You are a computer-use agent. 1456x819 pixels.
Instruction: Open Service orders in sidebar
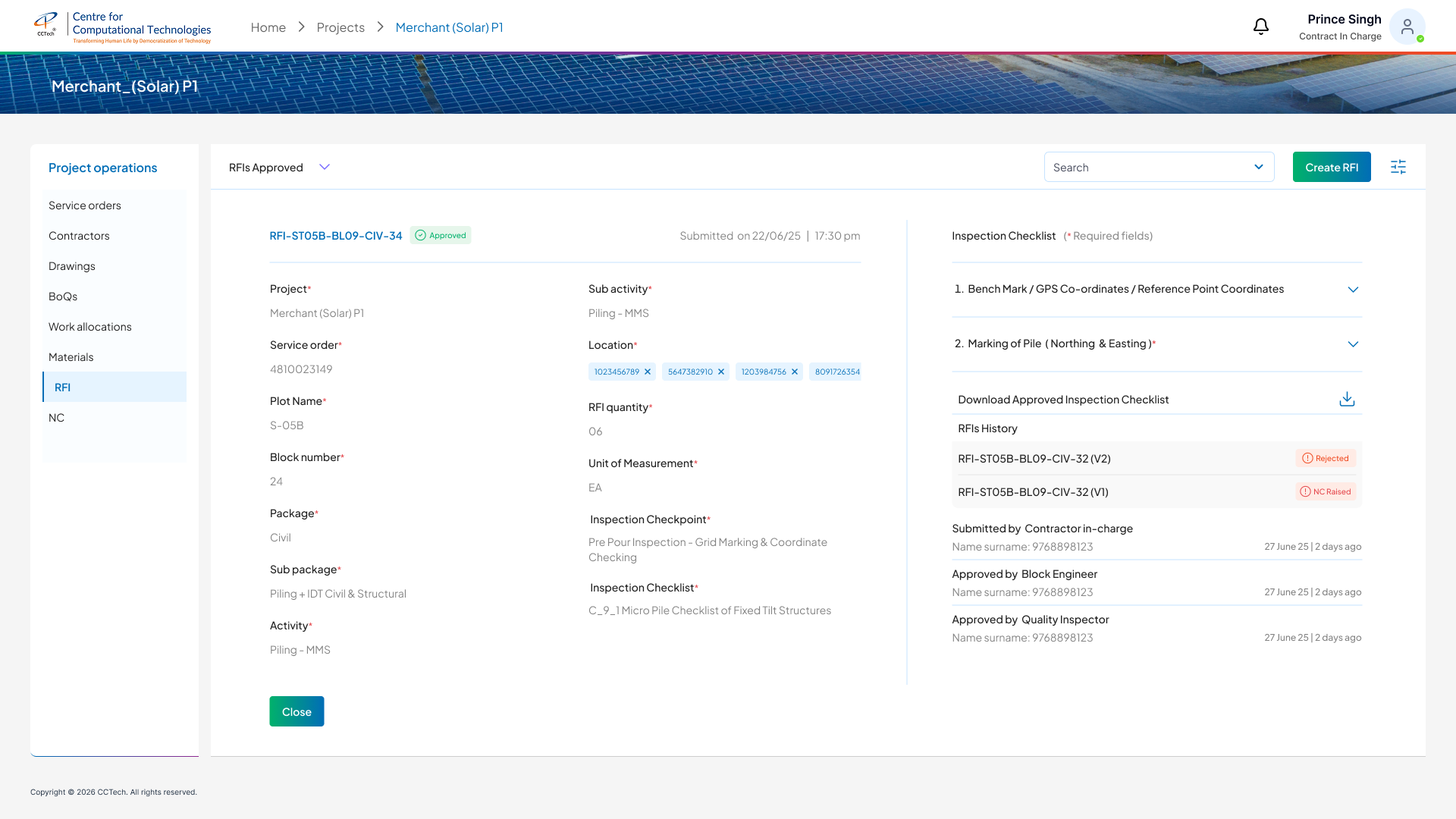[x=85, y=206]
